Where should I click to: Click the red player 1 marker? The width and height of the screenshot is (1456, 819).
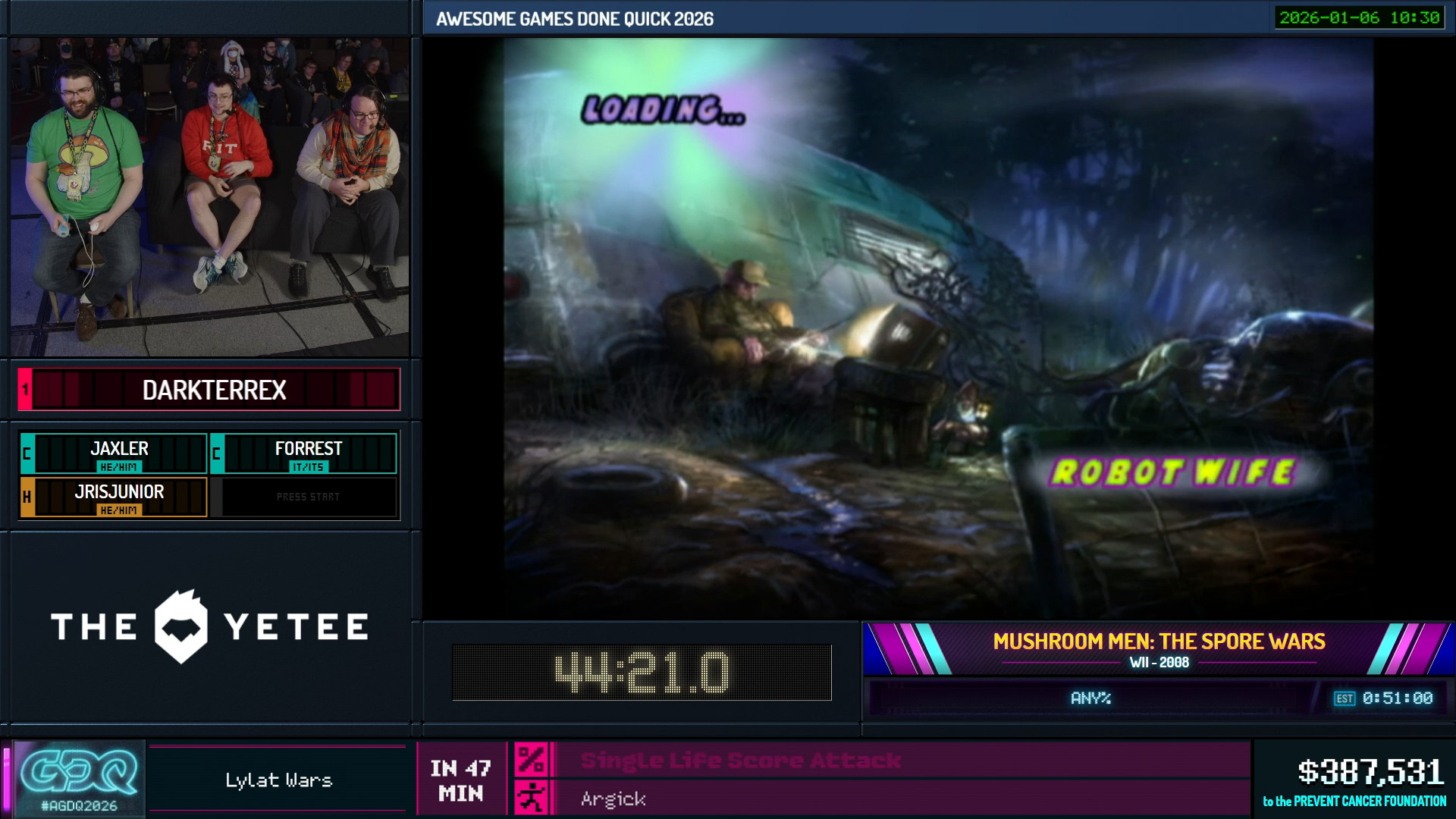click(25, 390)
